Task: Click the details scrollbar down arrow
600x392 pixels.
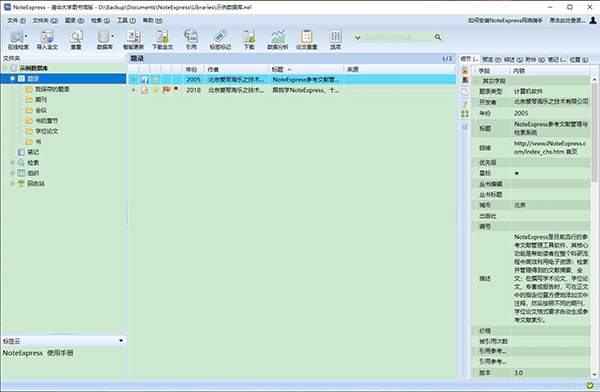Action: (x=594, y=374)
